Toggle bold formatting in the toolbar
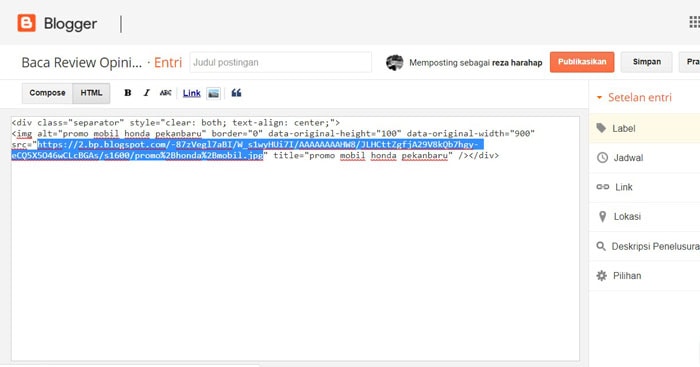This screenshot has width=700, height=367. (x=128, y=93)
